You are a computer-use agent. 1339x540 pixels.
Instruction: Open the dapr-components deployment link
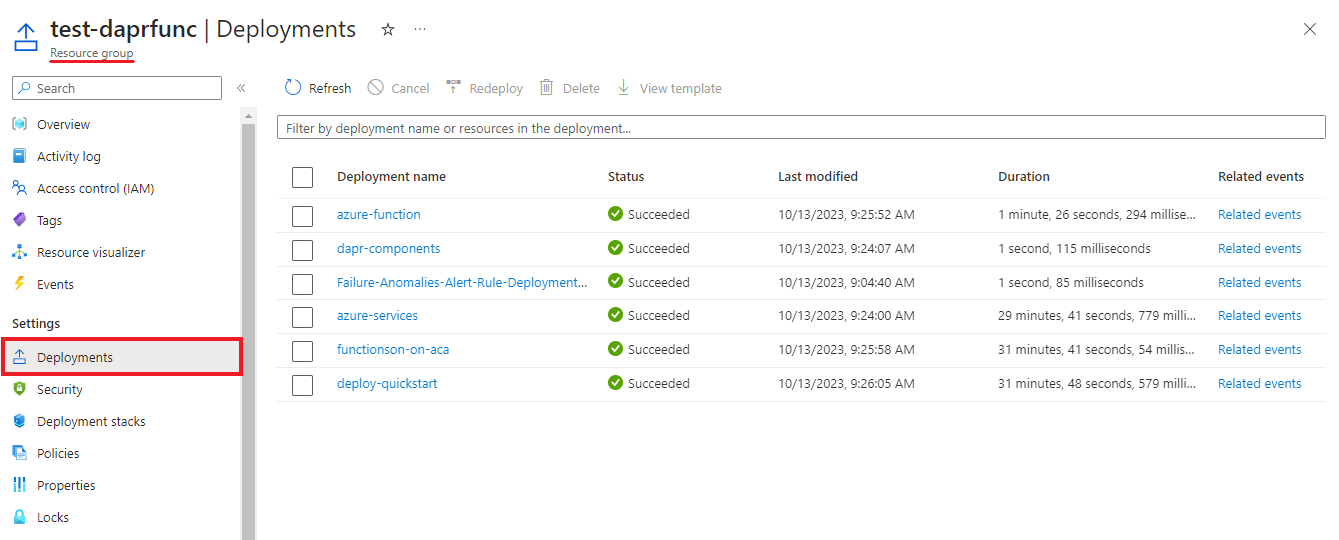[x=389, y=248]
